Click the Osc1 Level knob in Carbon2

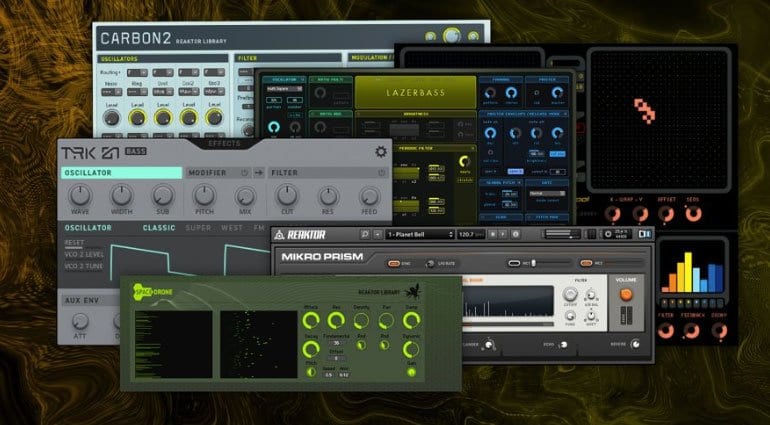click(163, 117)
